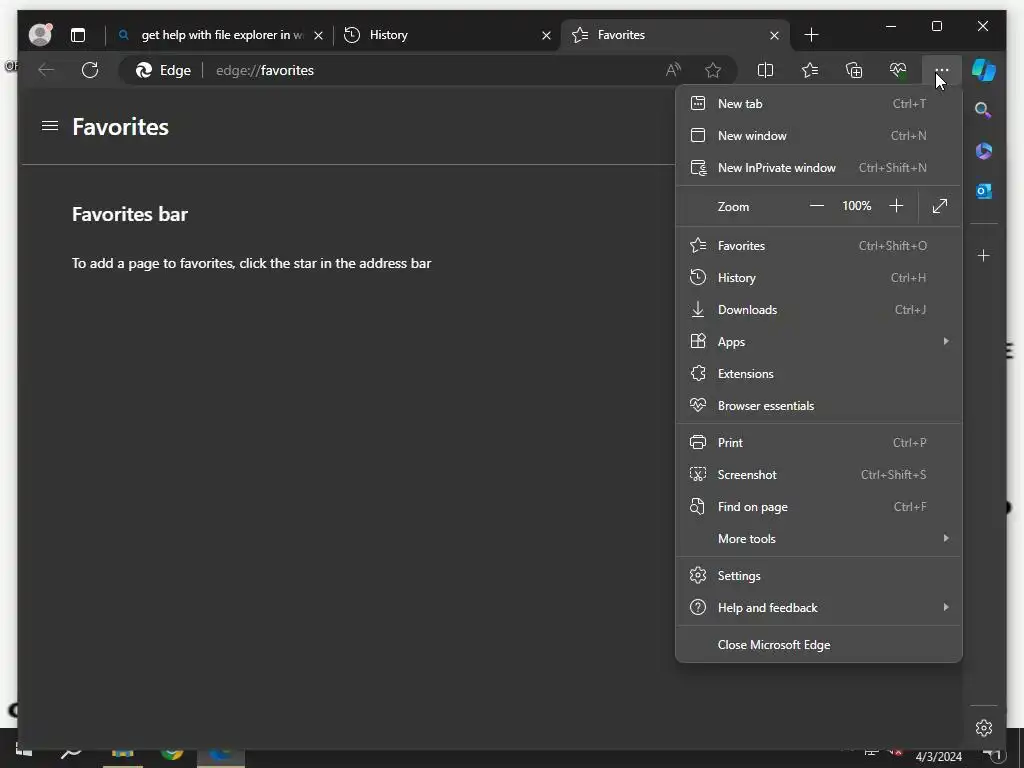The height and width of the screenshot is (768, 1024).
Task: Open the Copilot sidebar icon
Action: tap(984, 70)
